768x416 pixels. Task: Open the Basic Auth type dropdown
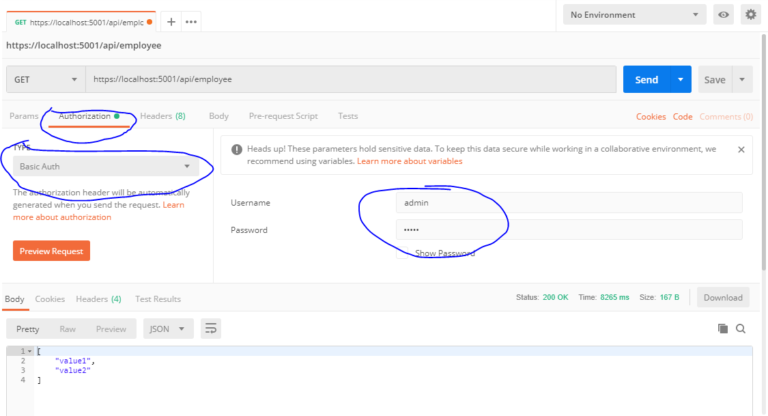tap(105, 166)
